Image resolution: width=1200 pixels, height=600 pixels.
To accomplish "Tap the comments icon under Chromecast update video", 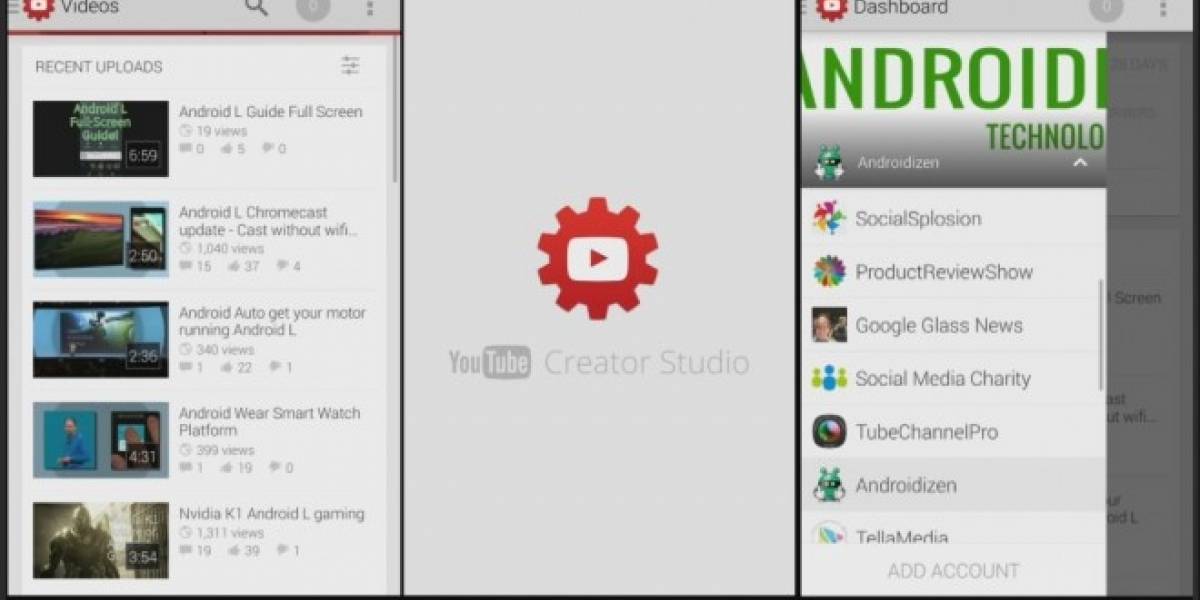I will pyautogui.click(x=185, y=266).
